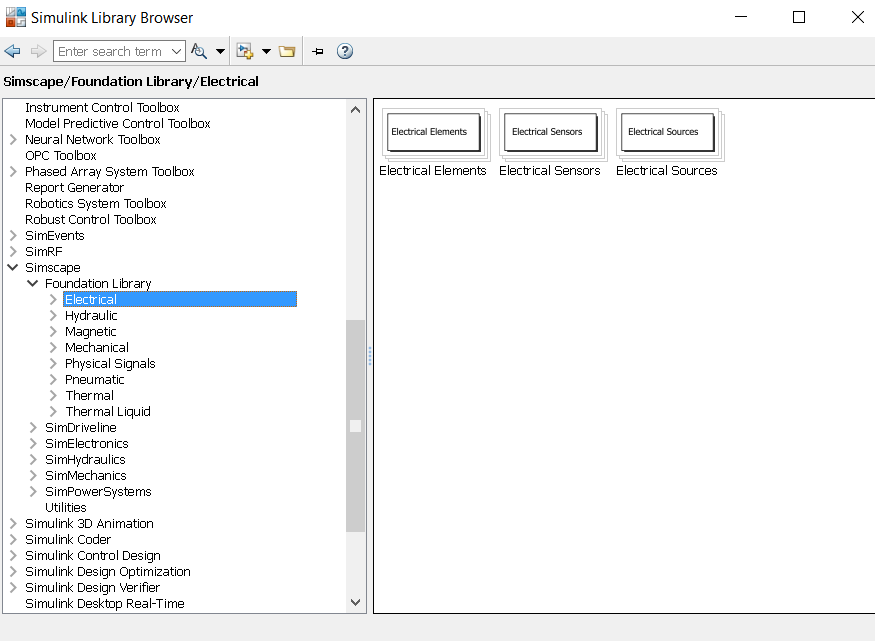This screenshot has width=875, height=641.
Task: Select Simulink Design Optimization entry
Action: (x=108, y=572)
